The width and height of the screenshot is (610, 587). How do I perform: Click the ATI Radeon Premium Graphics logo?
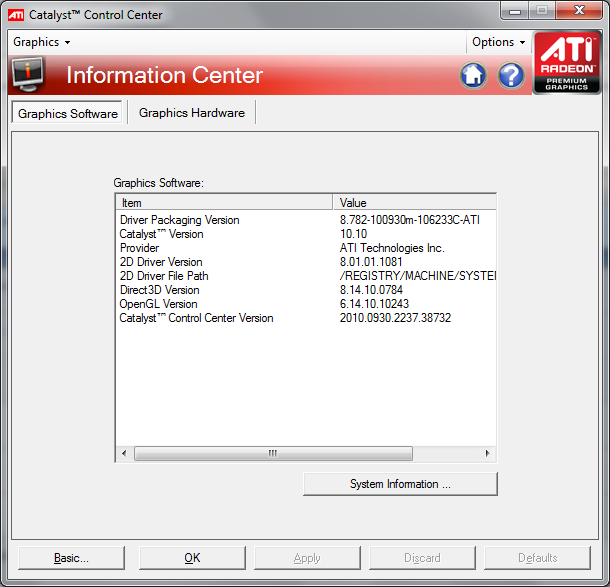(x=567, y=63)
